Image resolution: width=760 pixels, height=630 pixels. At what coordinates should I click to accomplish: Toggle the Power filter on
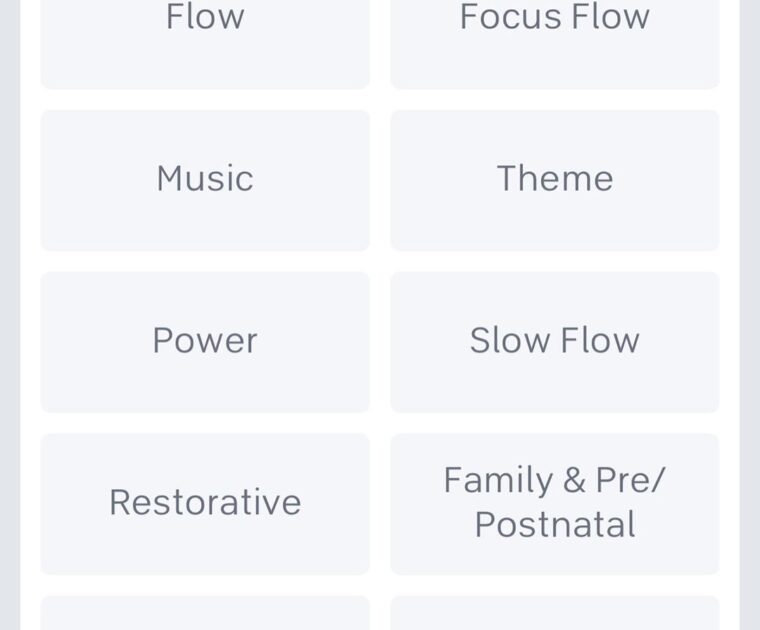[x=205, y=341]
